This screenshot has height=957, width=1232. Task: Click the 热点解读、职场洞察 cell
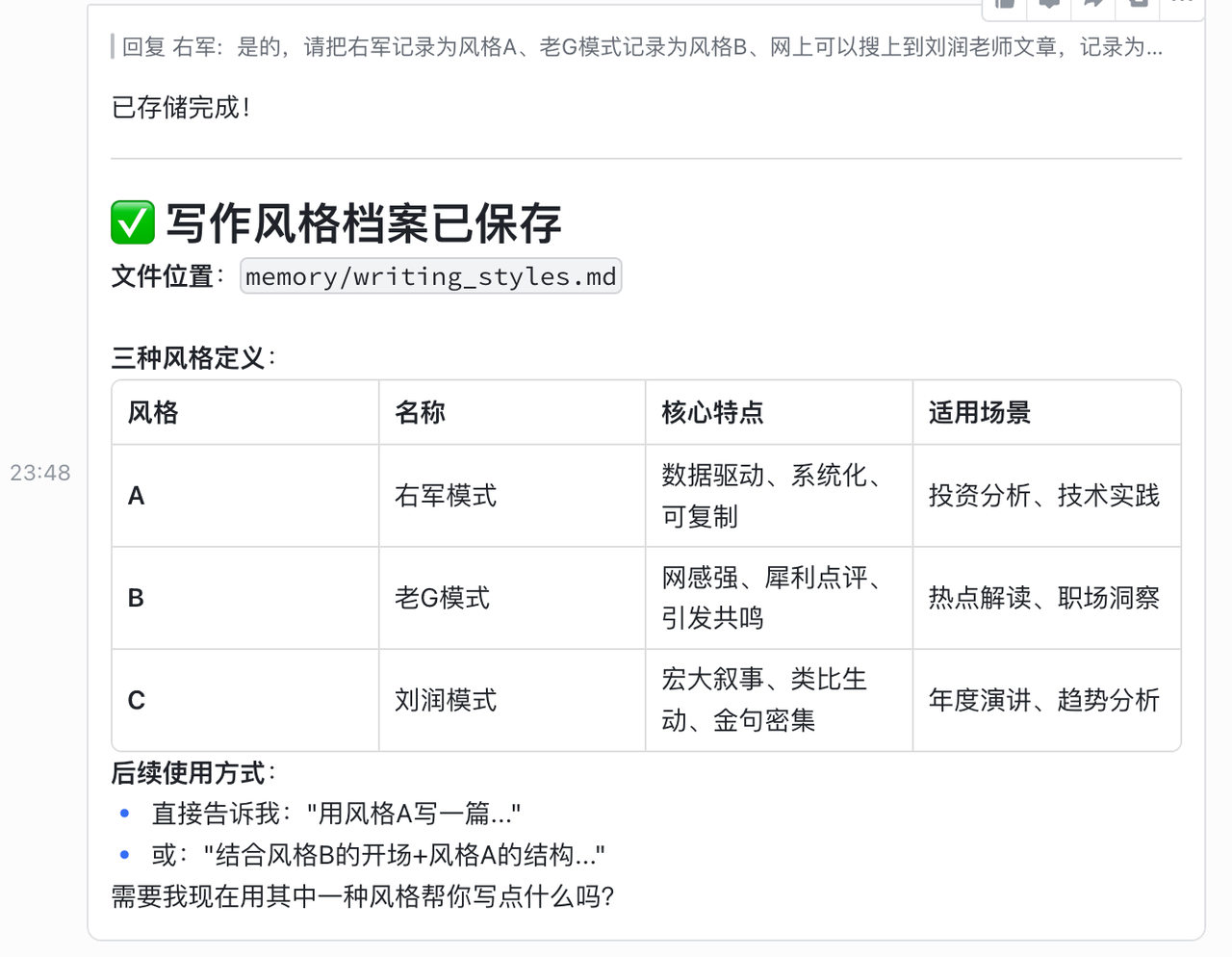(x=1046, y=598)
